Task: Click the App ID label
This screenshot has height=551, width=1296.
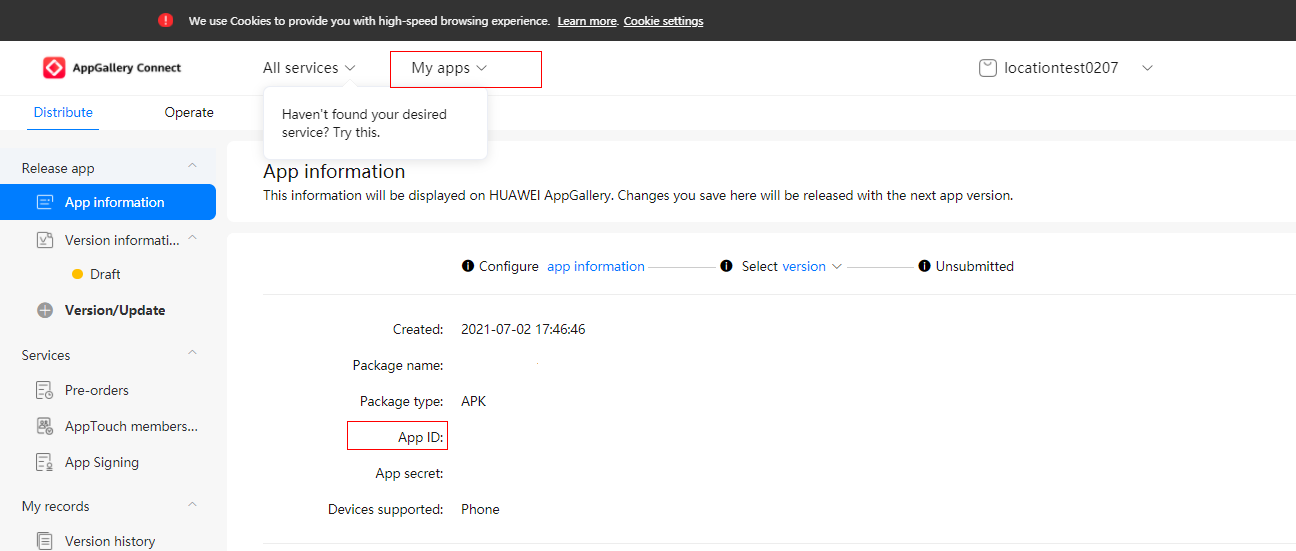Action: click(x=420, y=437)
